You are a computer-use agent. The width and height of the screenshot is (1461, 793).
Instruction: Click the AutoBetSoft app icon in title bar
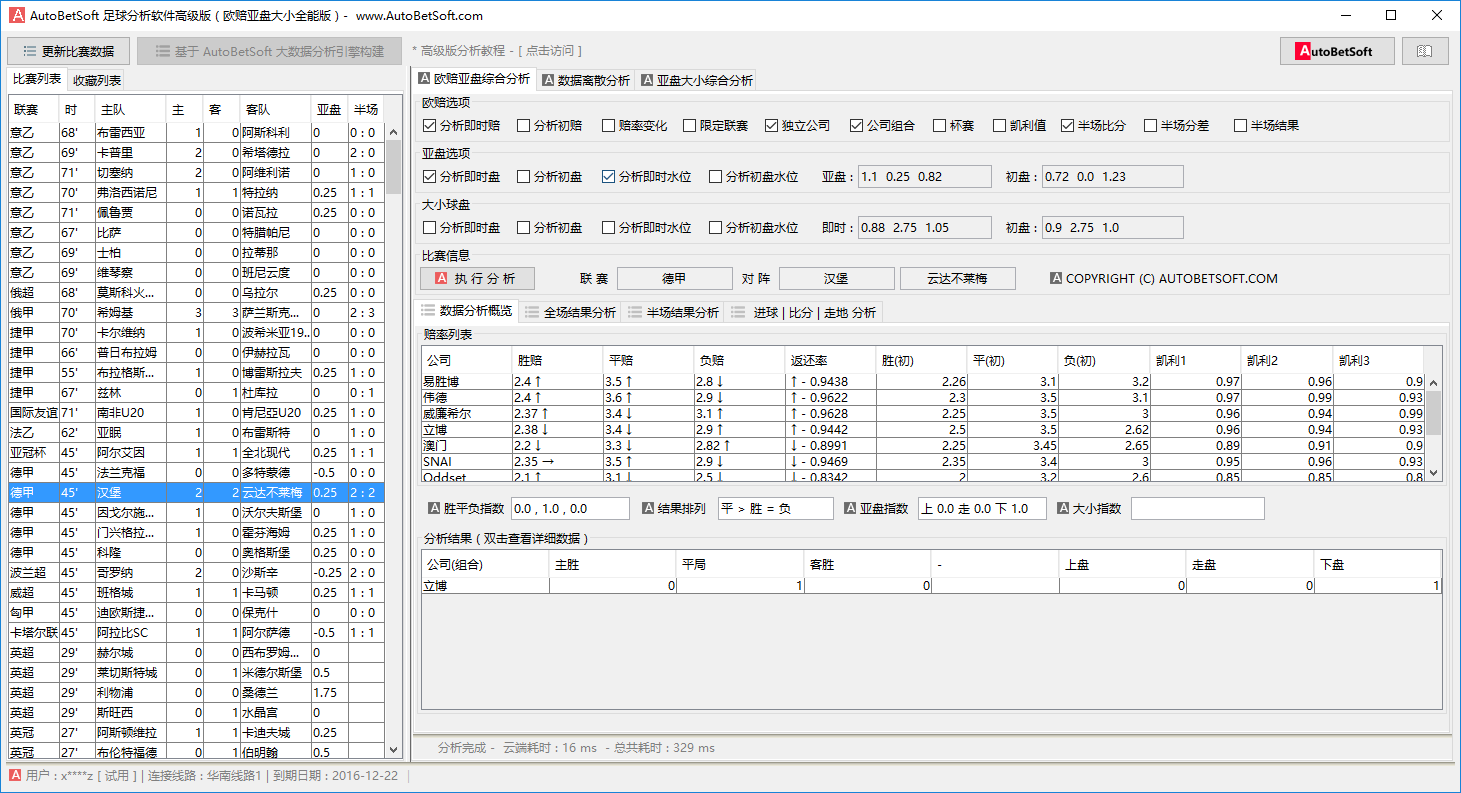point(16,15)
